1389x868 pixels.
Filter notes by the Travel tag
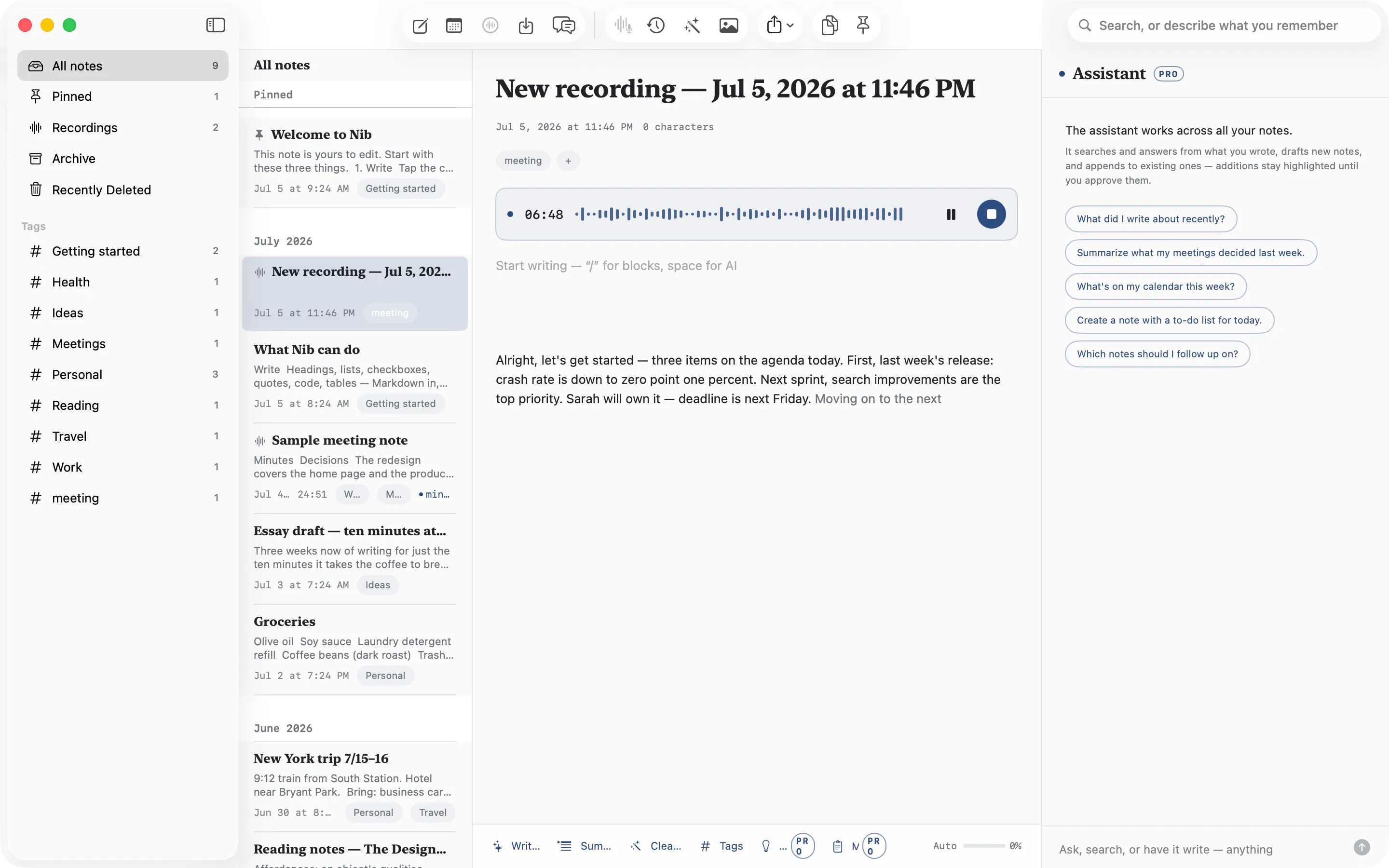pyautogui.click(x=123, y=436)
